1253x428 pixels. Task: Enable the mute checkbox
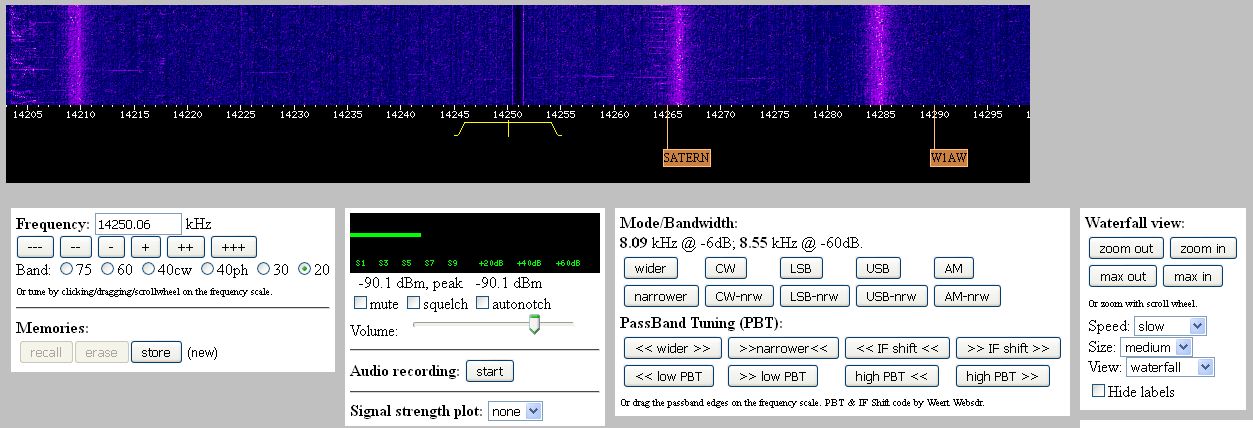(x=360, y=303)
